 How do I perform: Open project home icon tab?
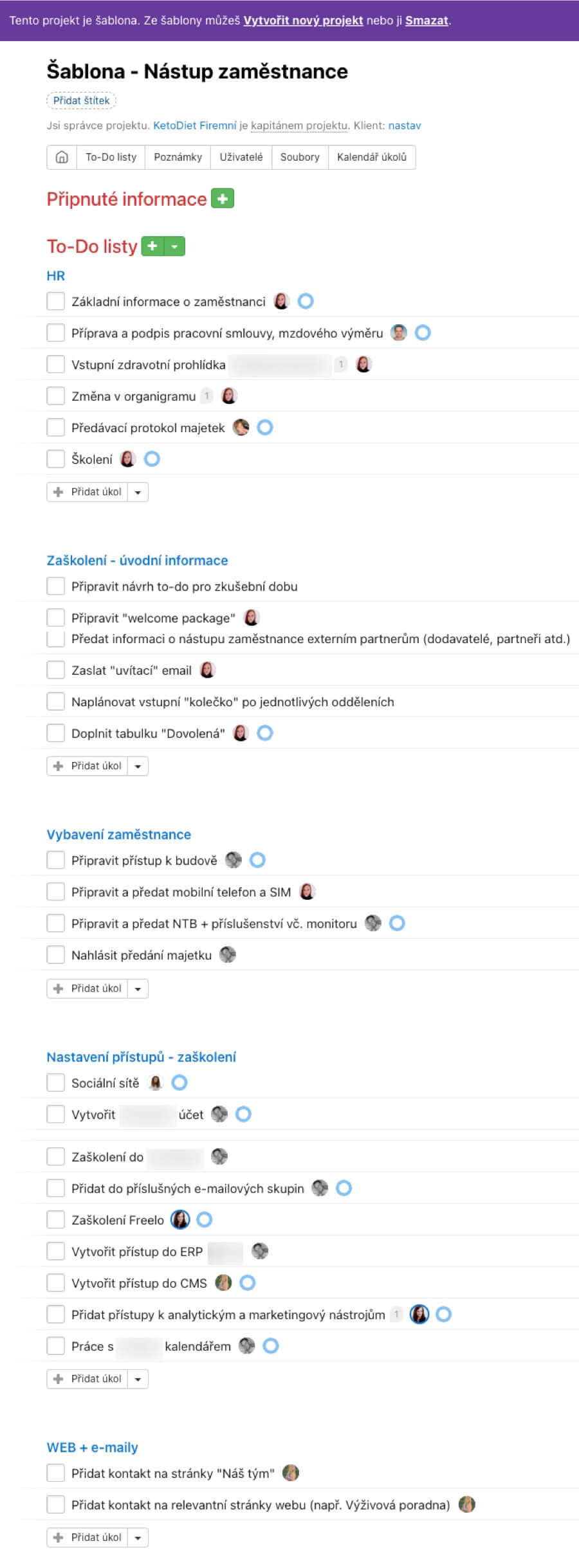[62, 157]
